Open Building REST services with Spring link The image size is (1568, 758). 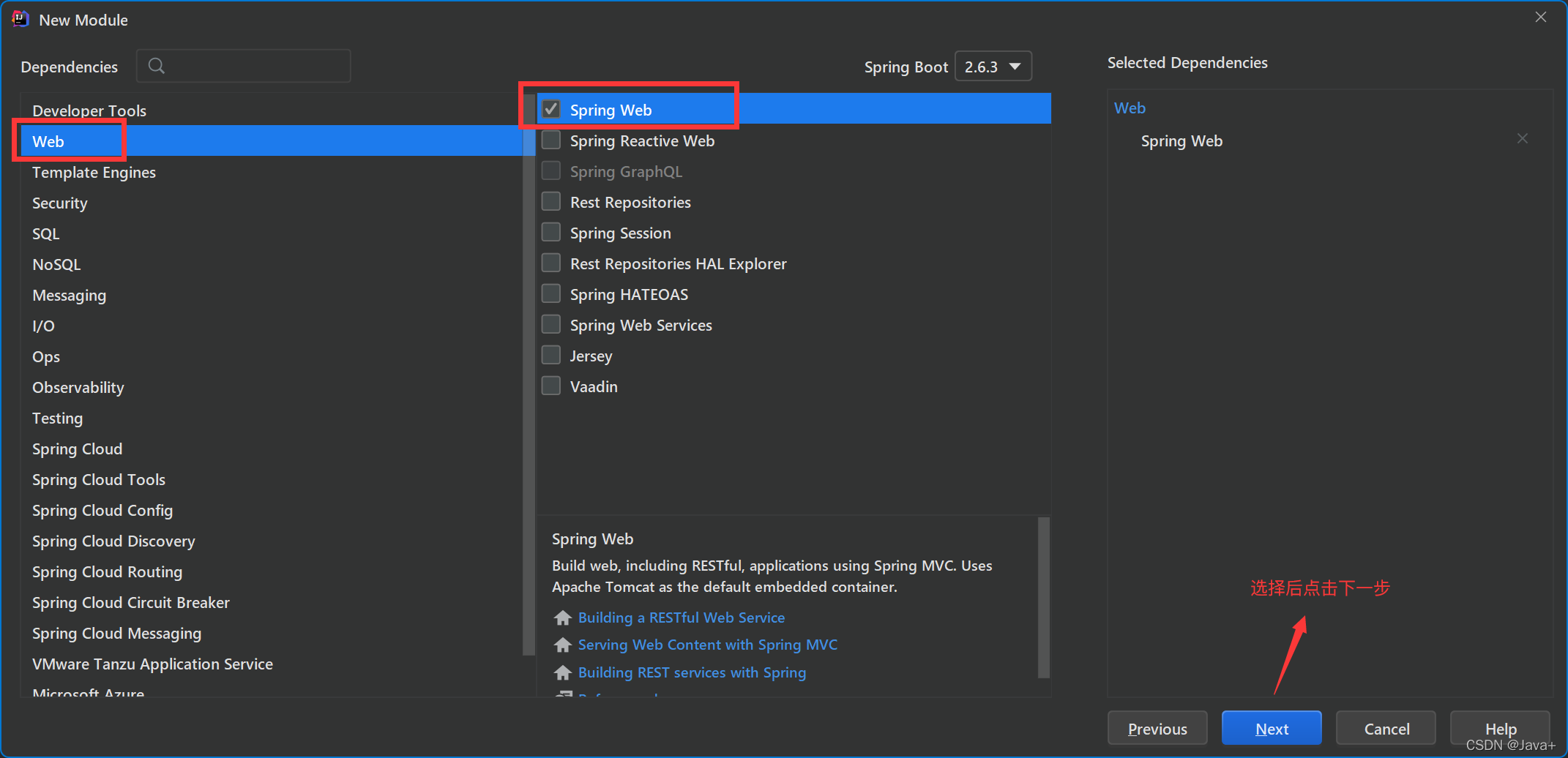(692, 672)
